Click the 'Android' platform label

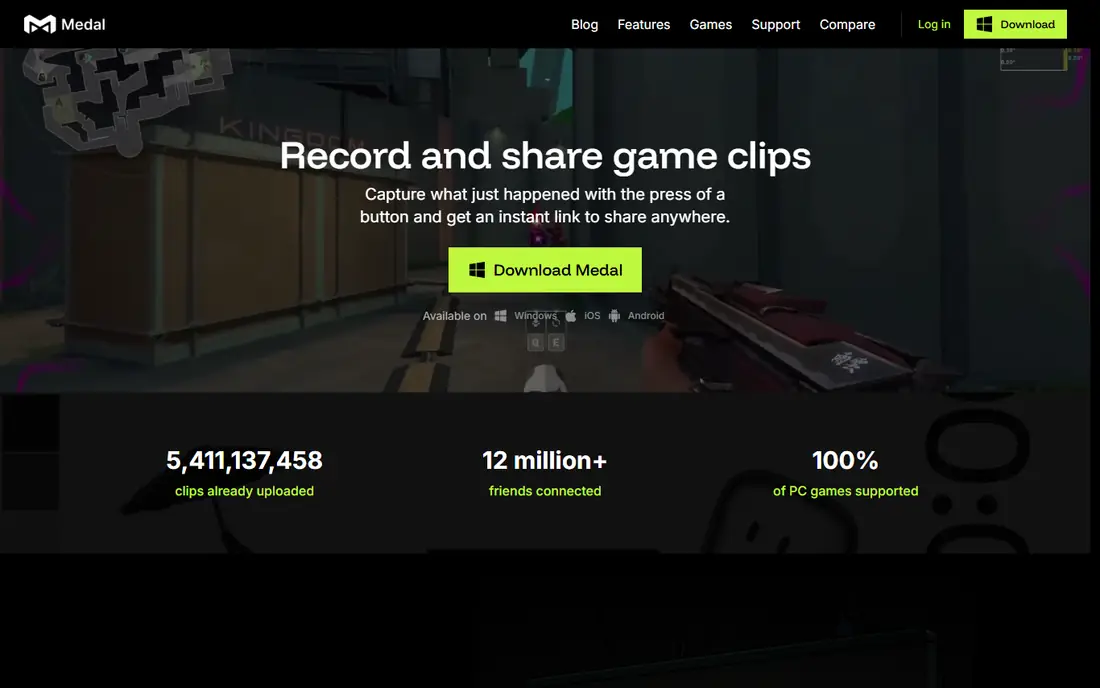[646, 316]
